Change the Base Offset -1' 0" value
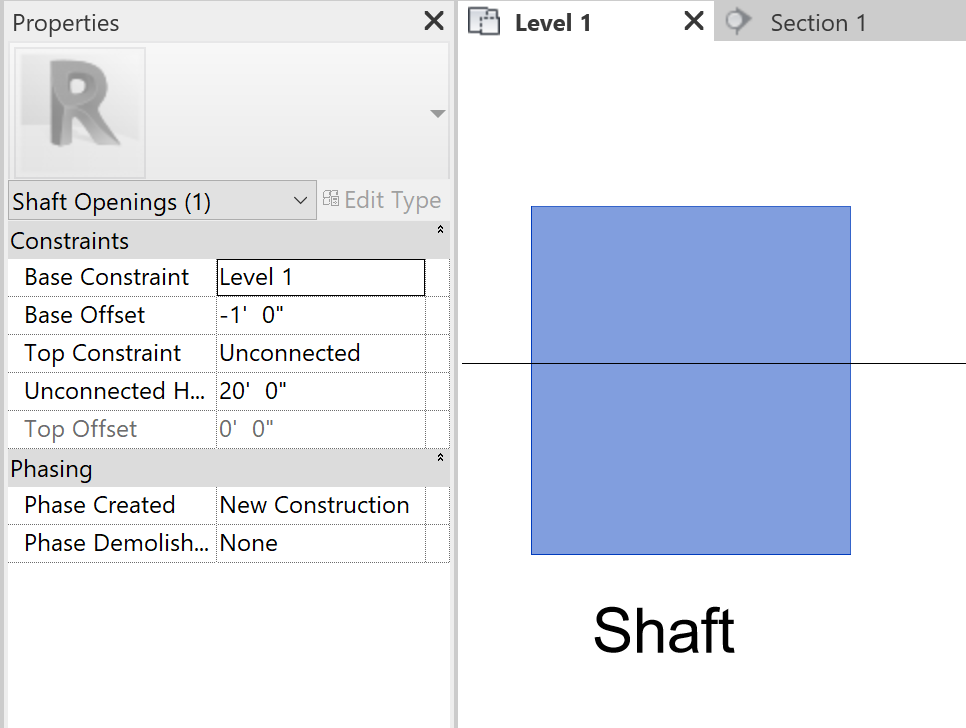 320,314
